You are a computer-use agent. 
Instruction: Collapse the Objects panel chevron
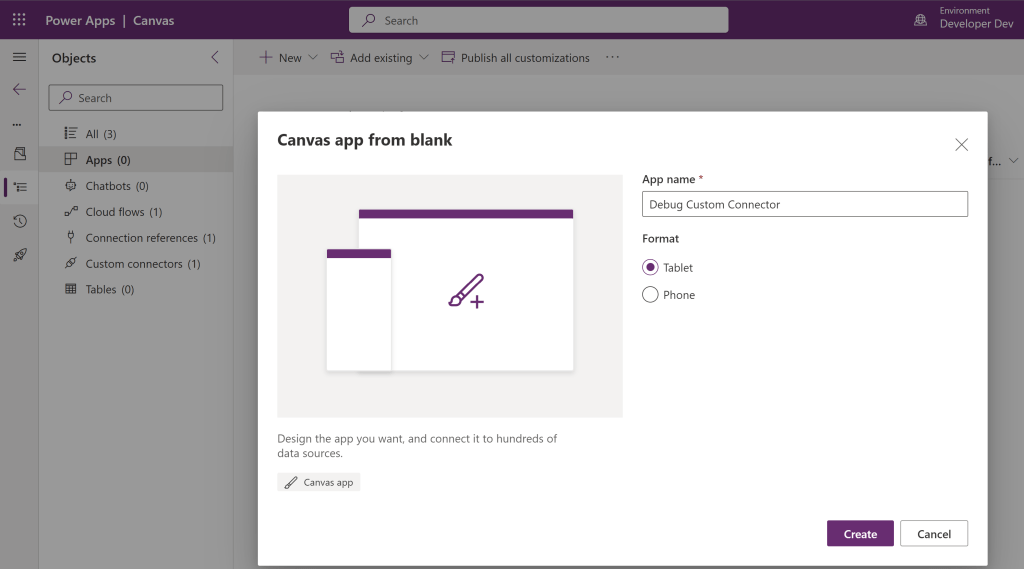point(214,58)
